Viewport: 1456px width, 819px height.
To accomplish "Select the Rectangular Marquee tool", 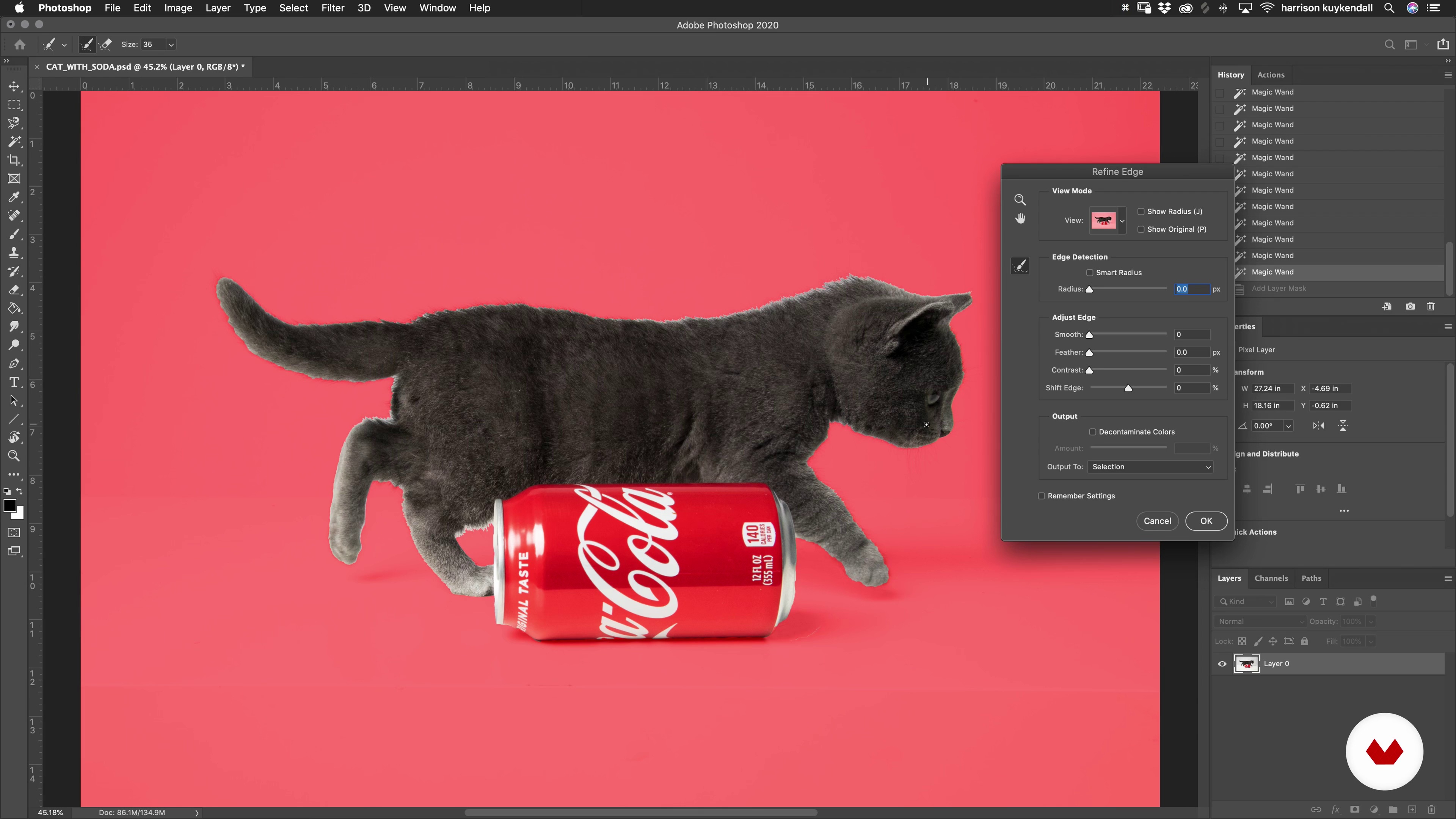I will click(x=14, y=105).
